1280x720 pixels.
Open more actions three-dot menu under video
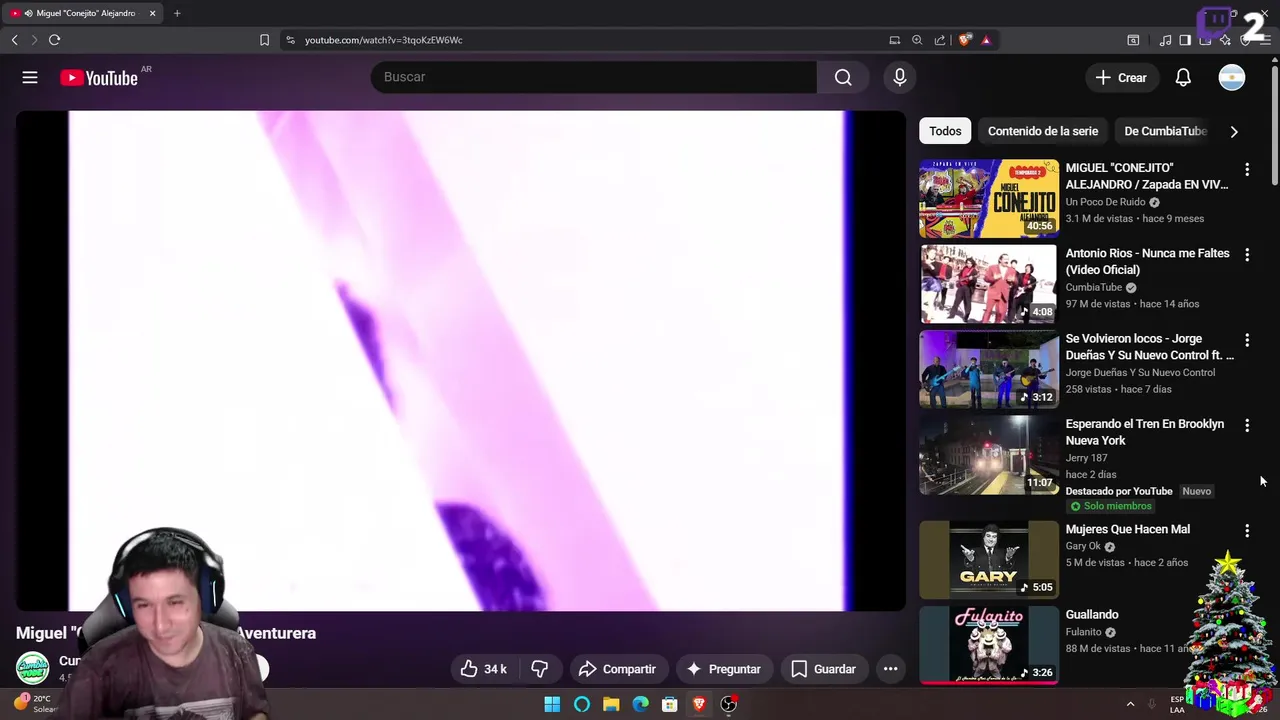(x=890, y=669)
